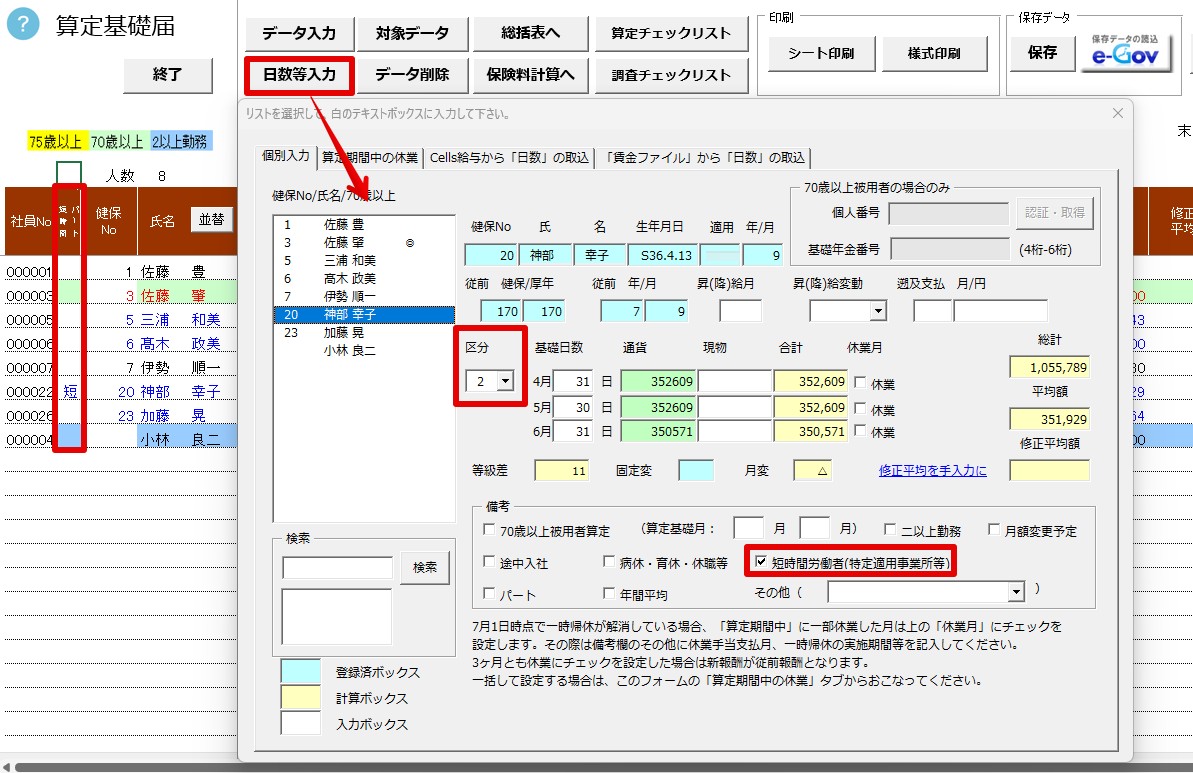Click the 登録済ボックス cyan color swatch
Viewport: 1193px width, 773px height.
click(x=301, y=671)
